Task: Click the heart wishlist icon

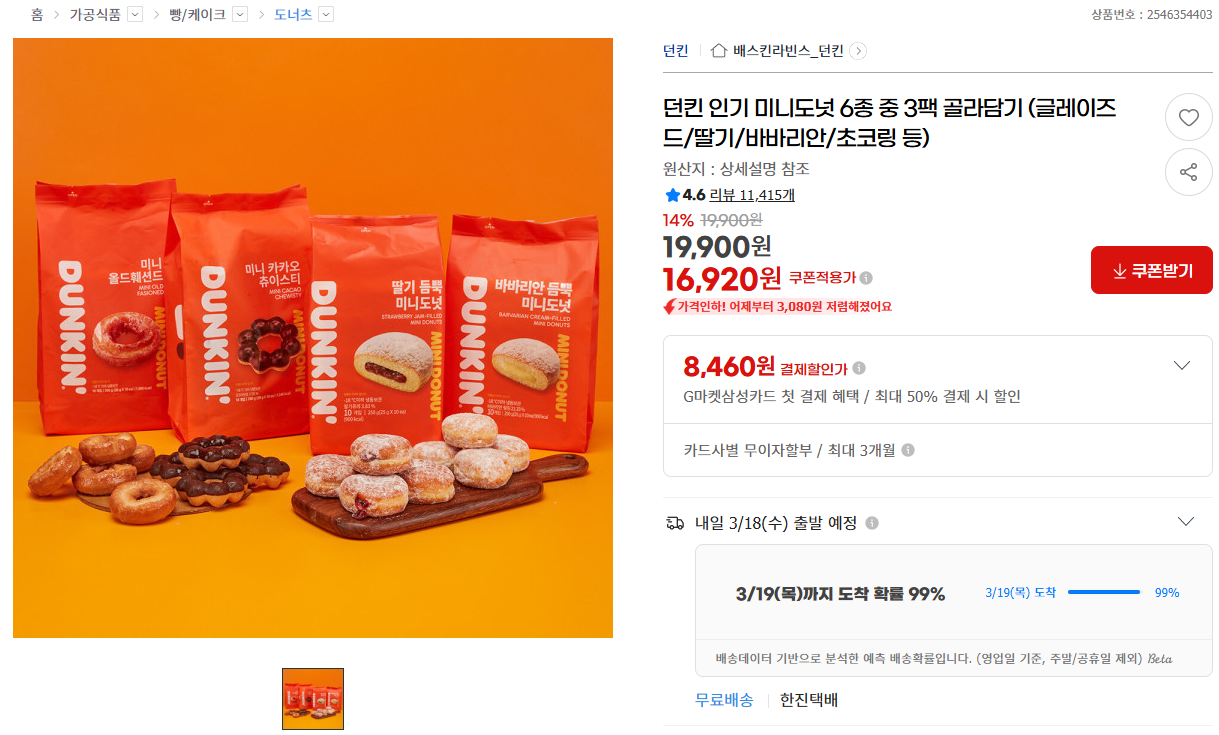Action: pos(1188,117)
